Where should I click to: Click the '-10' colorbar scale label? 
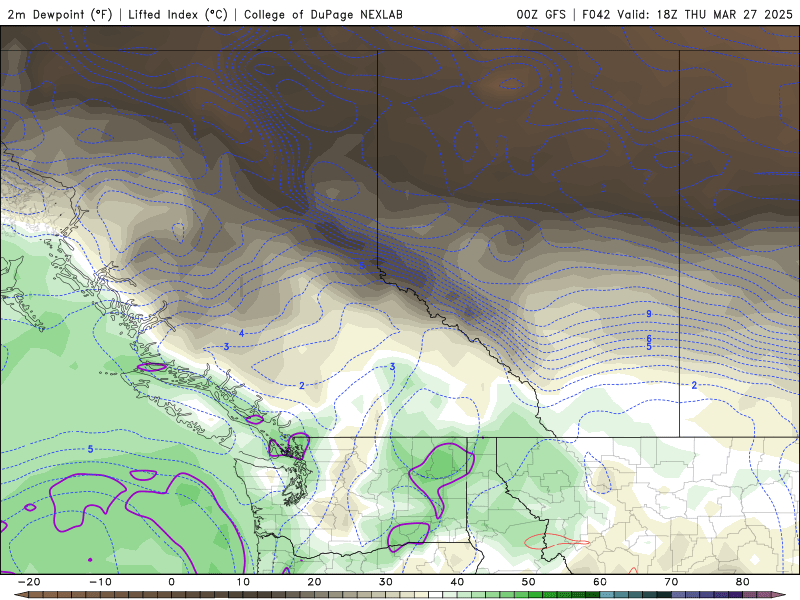[x=100, y=582]
